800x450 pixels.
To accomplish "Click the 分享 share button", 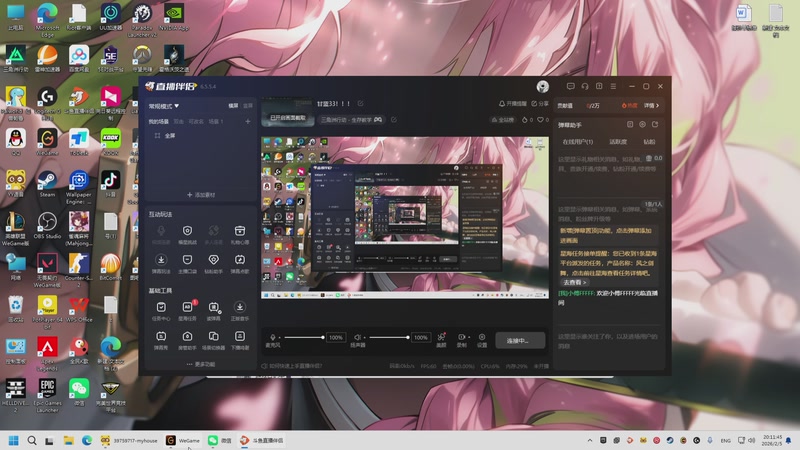I will pos(540,104).
